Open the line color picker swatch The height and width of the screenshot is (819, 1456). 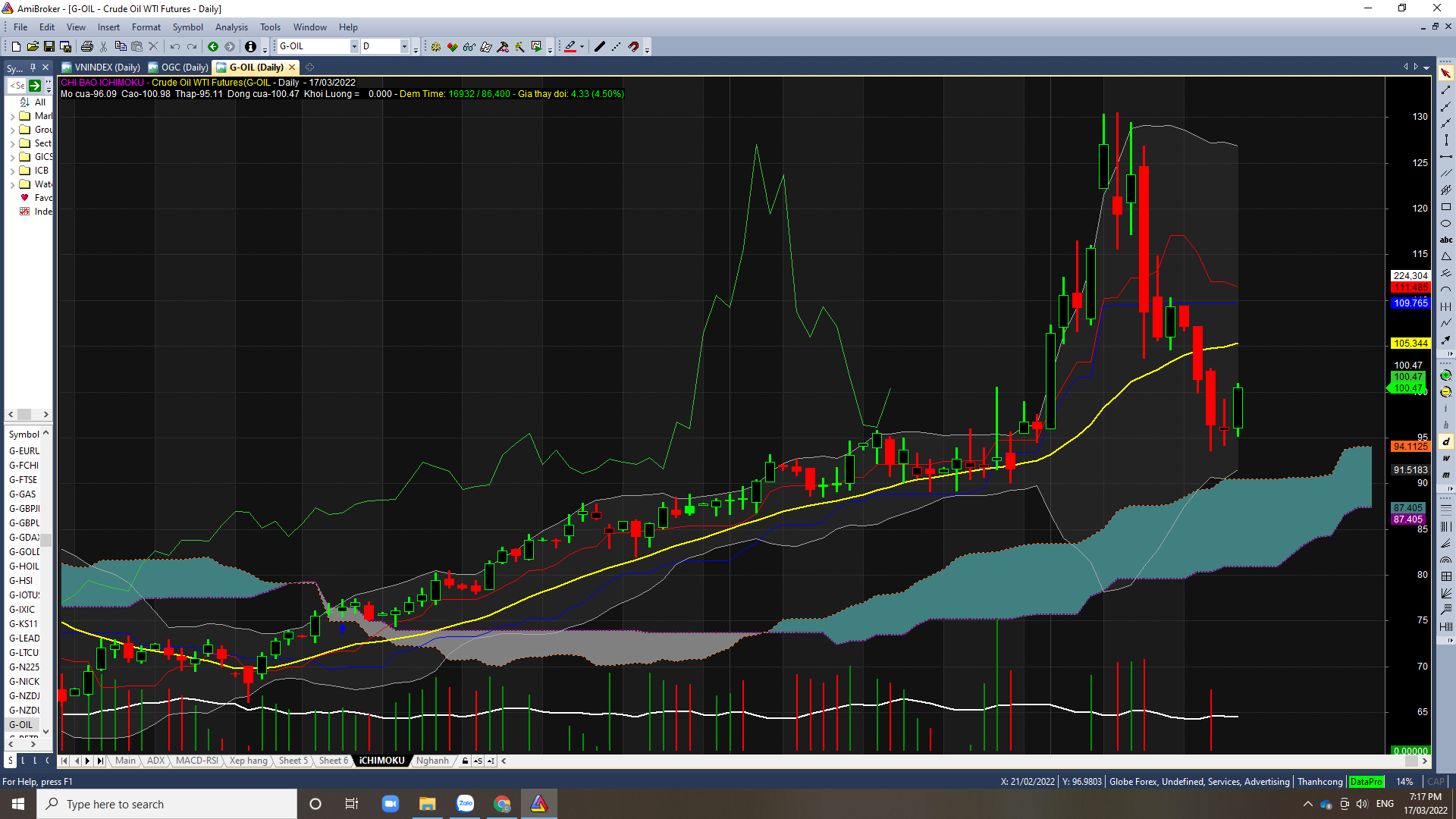click(570, 47)
